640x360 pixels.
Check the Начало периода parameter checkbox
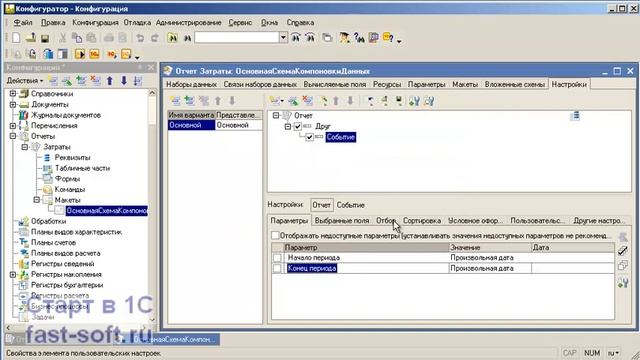point(277,258)
